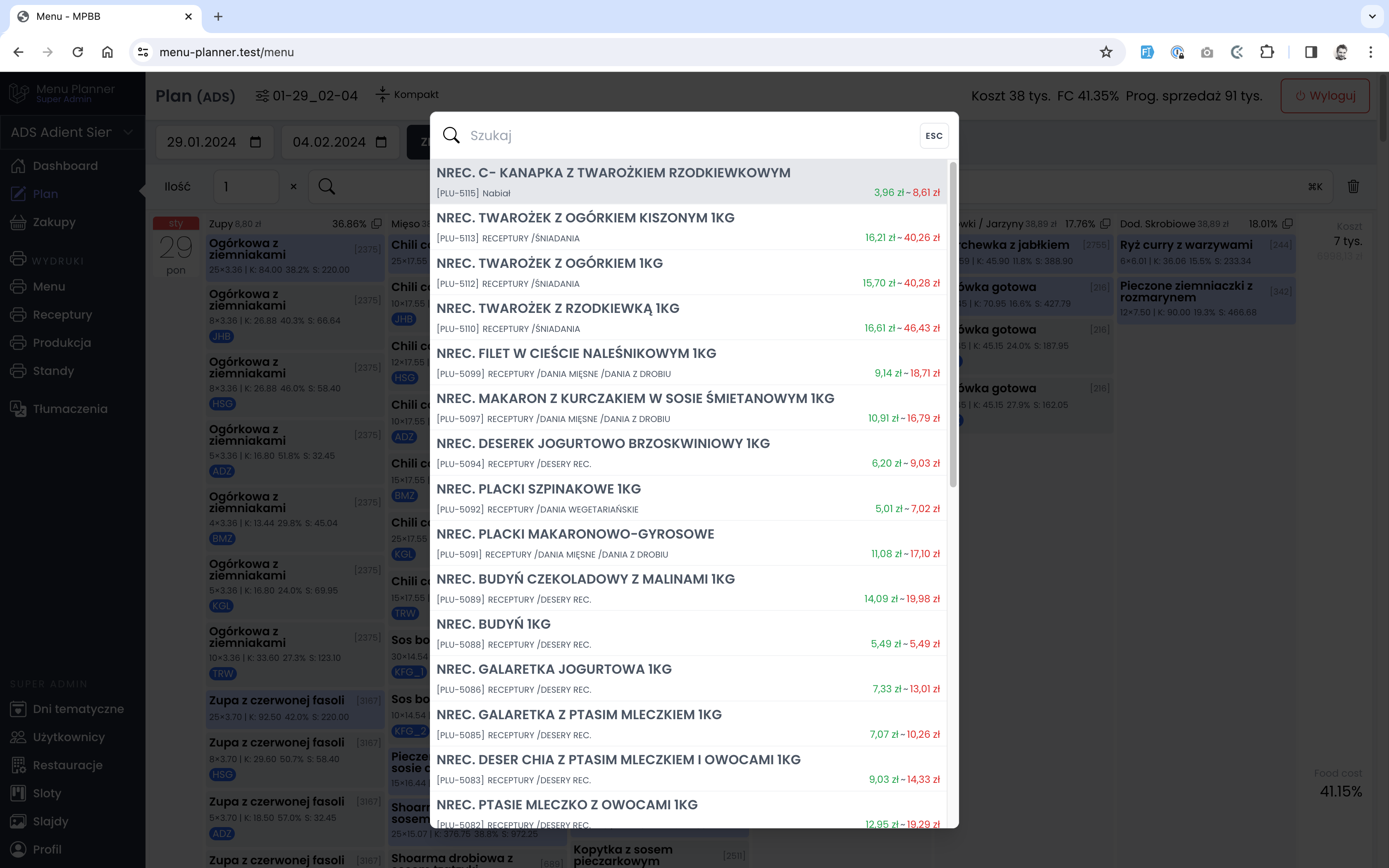1389x868 pixels.
Task: Open the 01-29_02-04 plan settings sliders
Action: coord(263,96)
